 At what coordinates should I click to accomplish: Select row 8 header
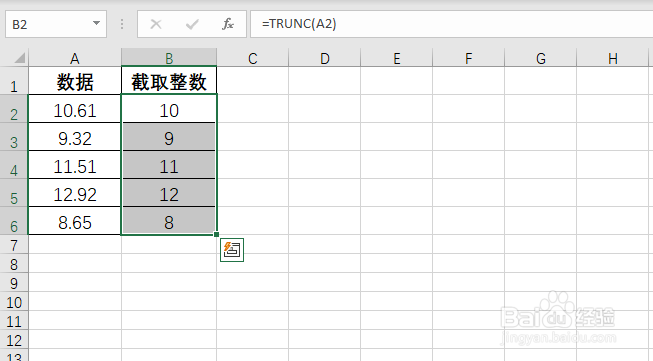click(x=14, y=264)
